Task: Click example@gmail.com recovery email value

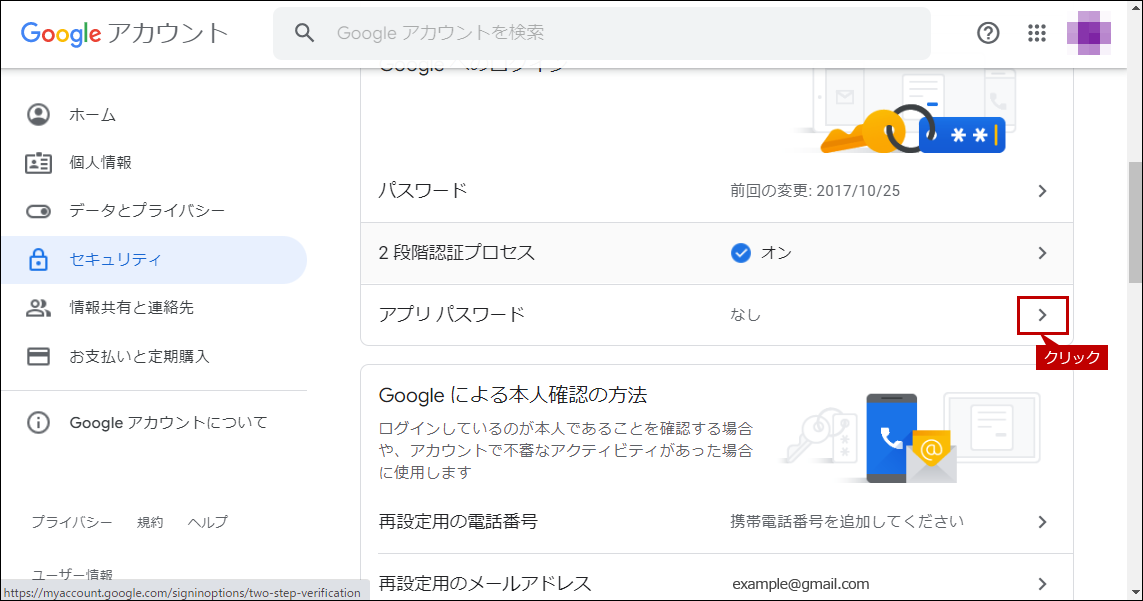Action: point(800,583)
